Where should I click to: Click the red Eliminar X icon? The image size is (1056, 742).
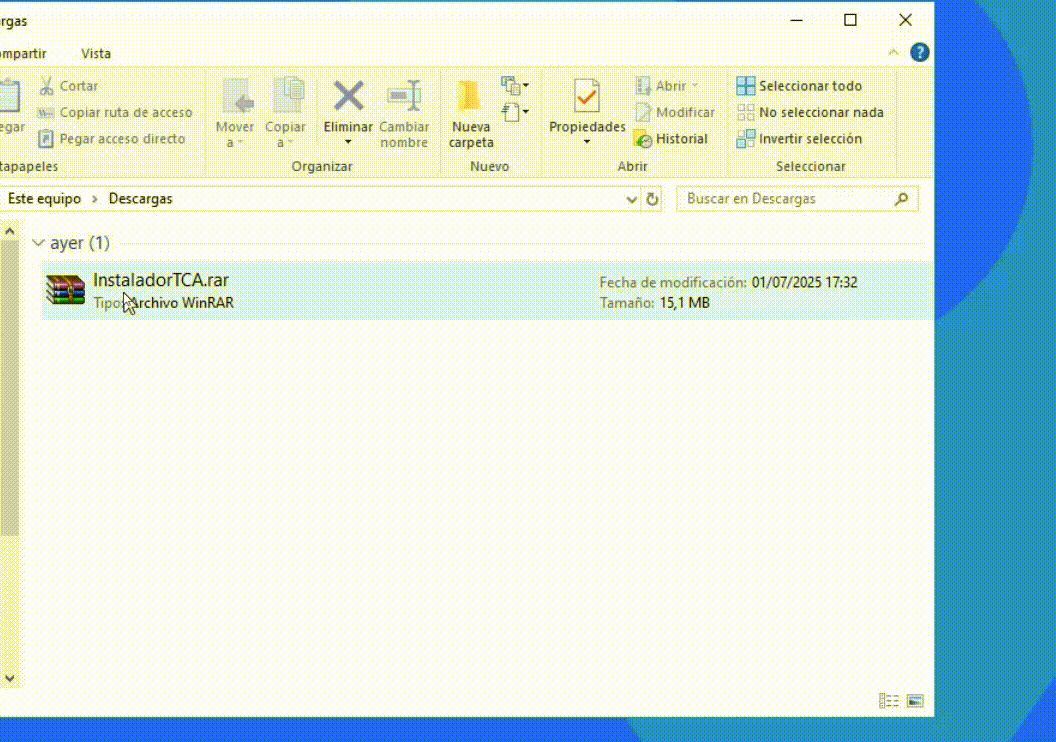point(348,96)
